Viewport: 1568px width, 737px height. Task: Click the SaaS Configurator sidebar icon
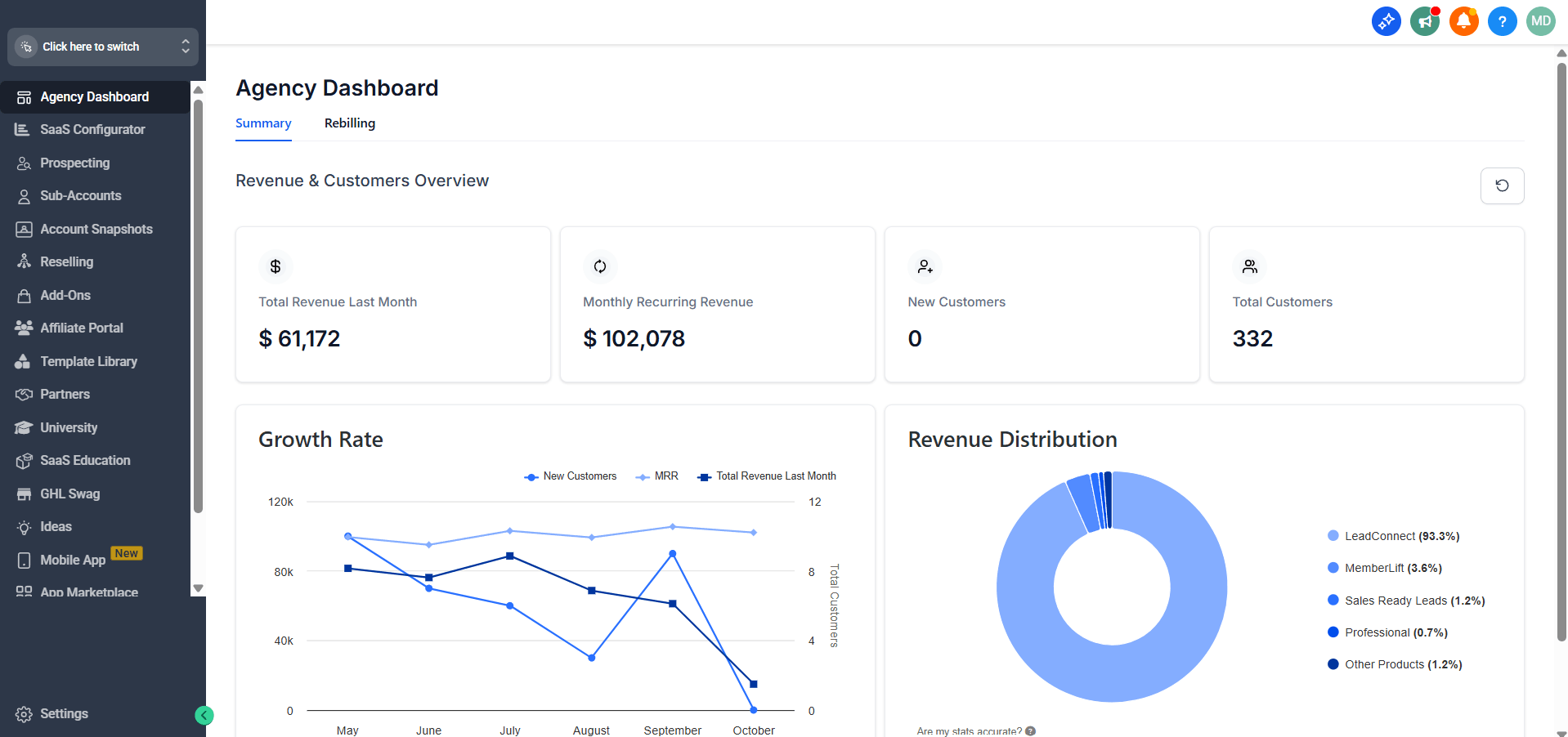[23, 129]
